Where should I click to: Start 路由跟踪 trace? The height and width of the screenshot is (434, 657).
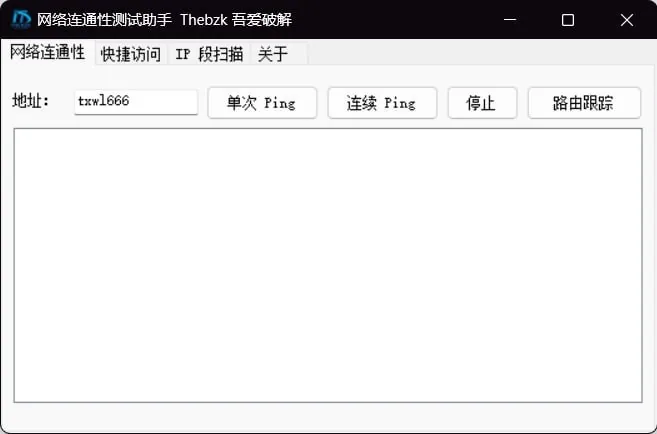[584, 103]
